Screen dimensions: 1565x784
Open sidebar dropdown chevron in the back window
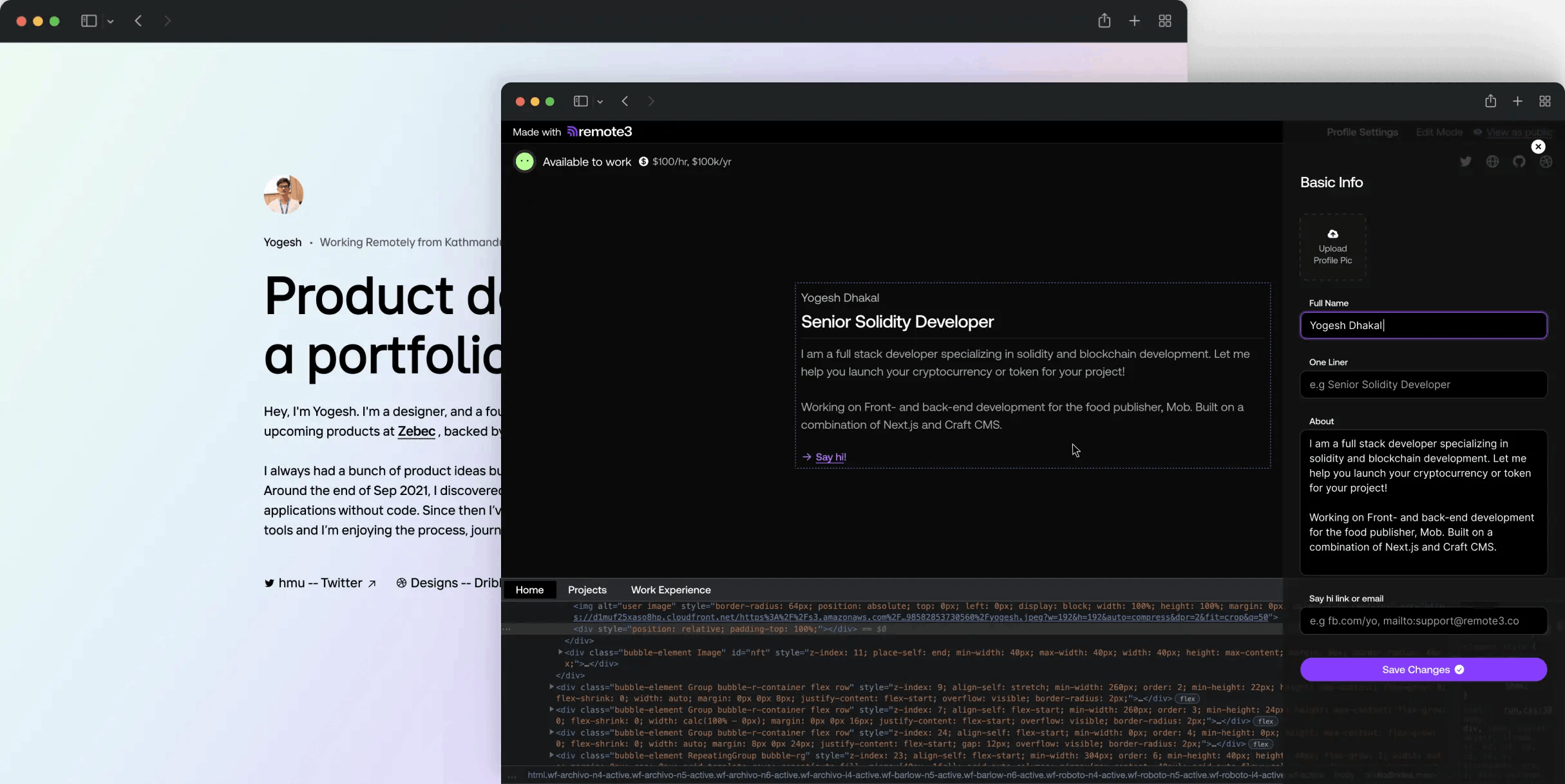[111, 22]
